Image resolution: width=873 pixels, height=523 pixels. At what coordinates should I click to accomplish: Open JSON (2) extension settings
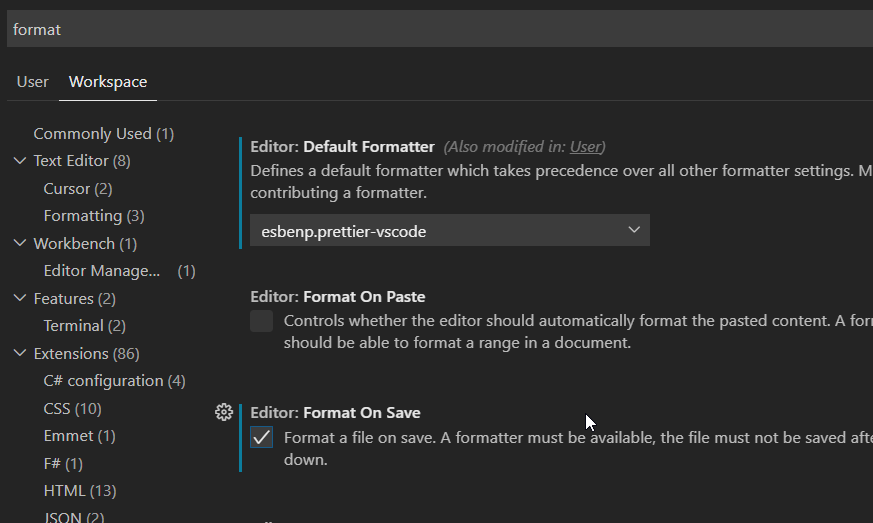74,517
